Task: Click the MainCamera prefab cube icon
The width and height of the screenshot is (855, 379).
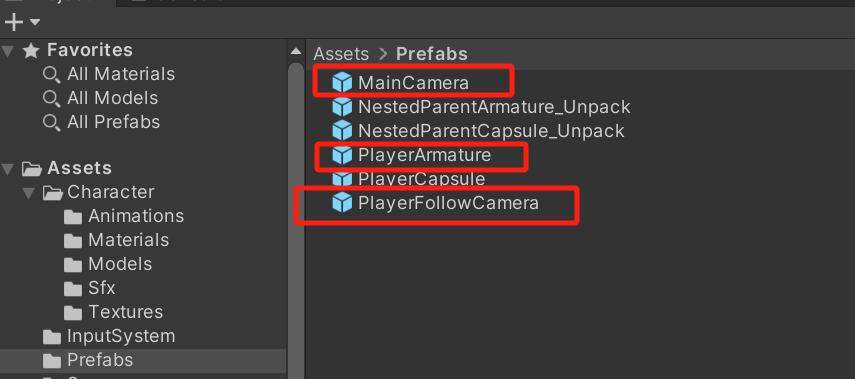Action: pos(342,83)
